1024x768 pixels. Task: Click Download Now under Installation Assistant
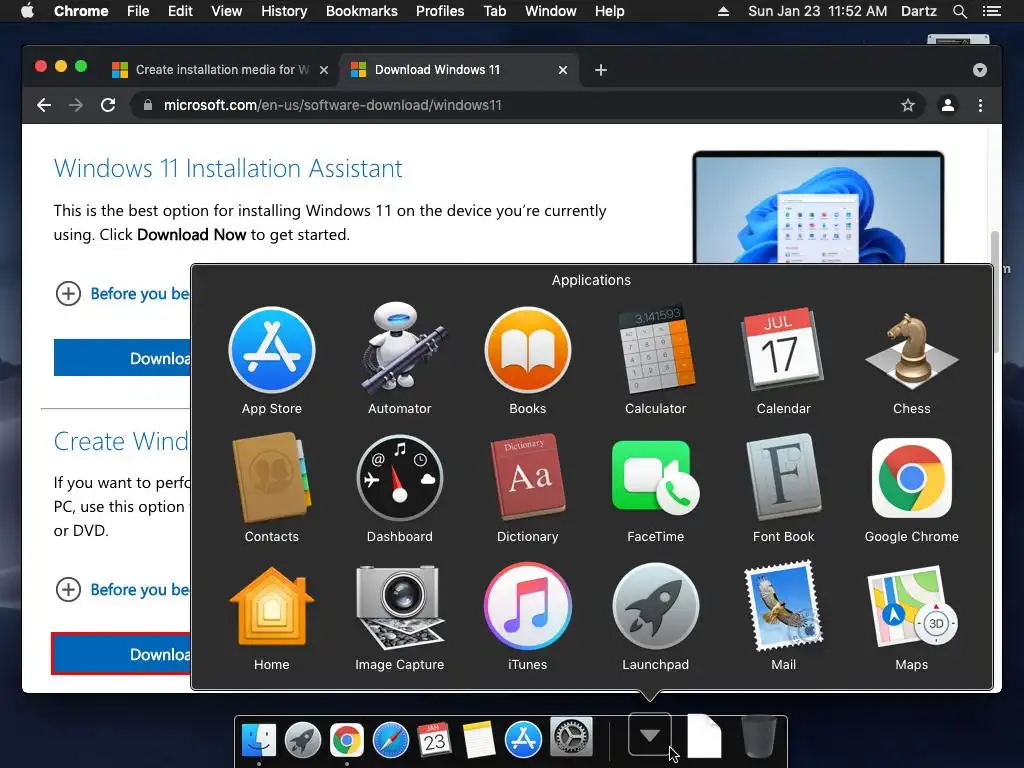click(122, 358)
